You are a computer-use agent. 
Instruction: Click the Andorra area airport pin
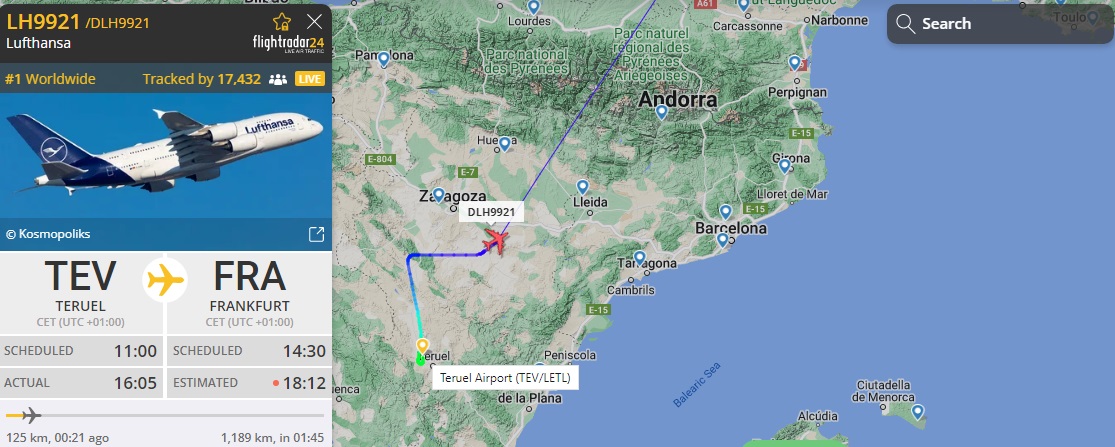click(661, 112)
